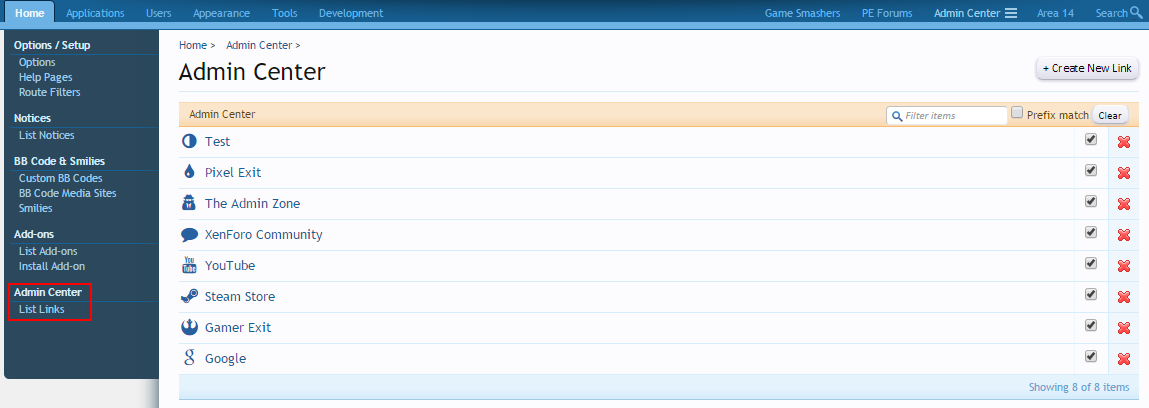The width and height of the screenshot is (1149, 408).
Task: Click the droplet icon beside Pixel Exit
Action: click(x=189, y=172)
